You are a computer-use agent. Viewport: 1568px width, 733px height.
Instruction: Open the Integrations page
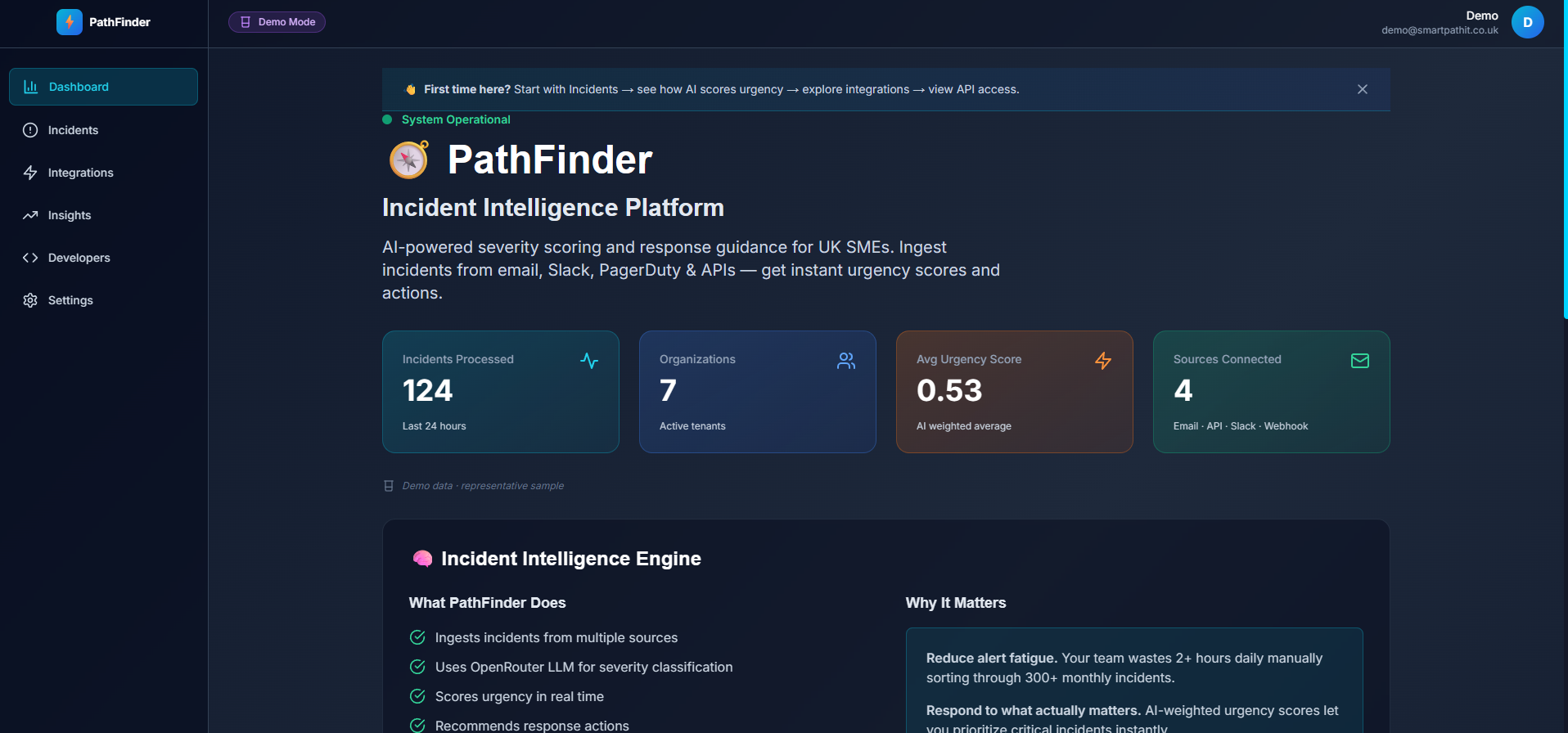point(80,173)
